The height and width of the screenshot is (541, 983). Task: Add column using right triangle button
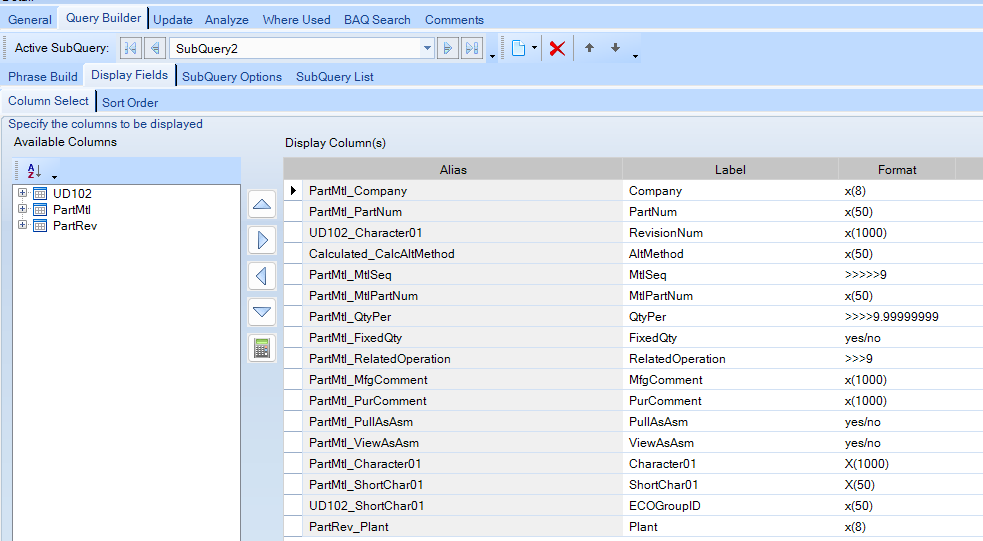262,240
